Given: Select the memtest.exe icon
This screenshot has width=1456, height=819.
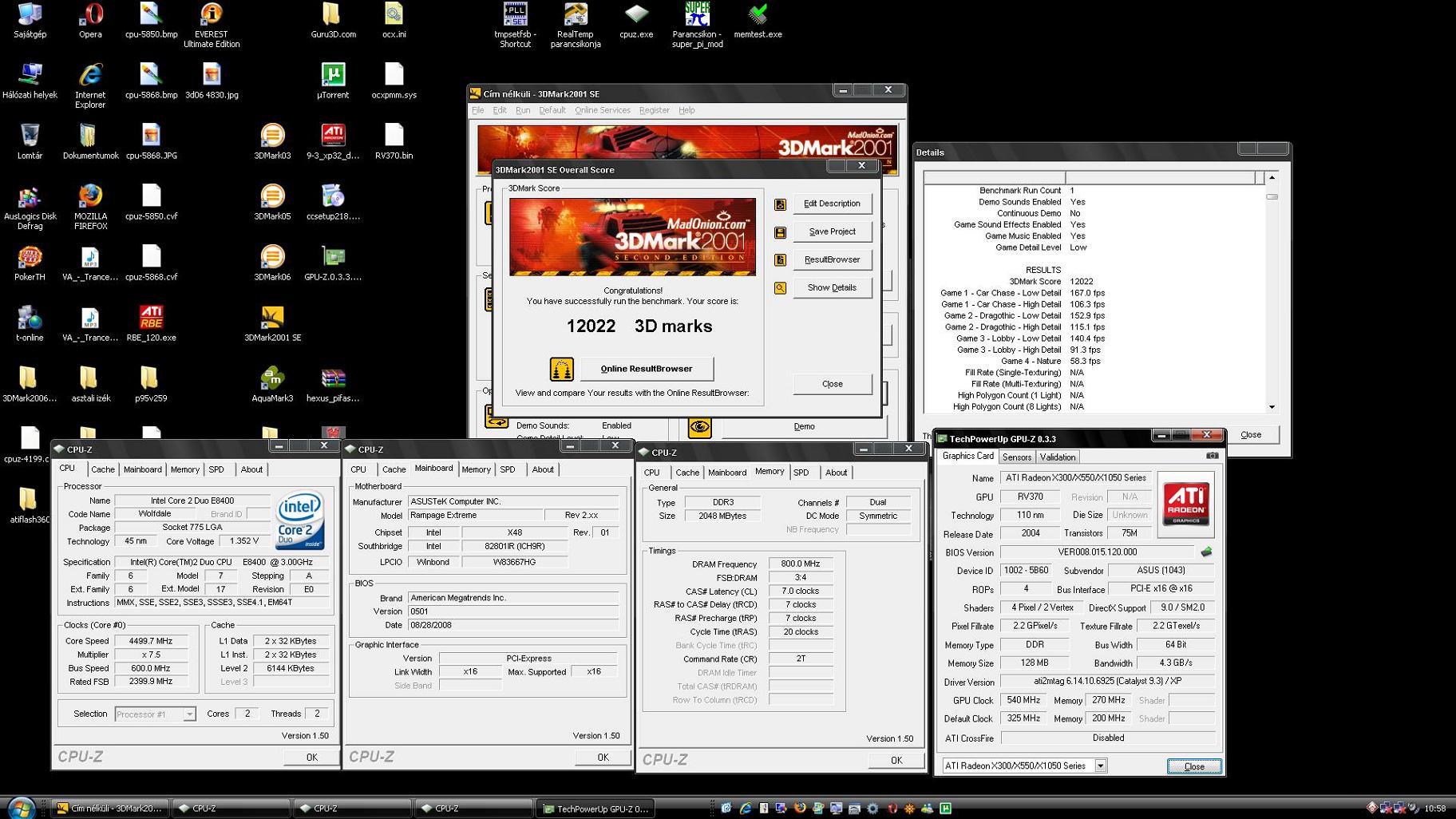Looking at the screenshot, I should [x=758, y=20].
